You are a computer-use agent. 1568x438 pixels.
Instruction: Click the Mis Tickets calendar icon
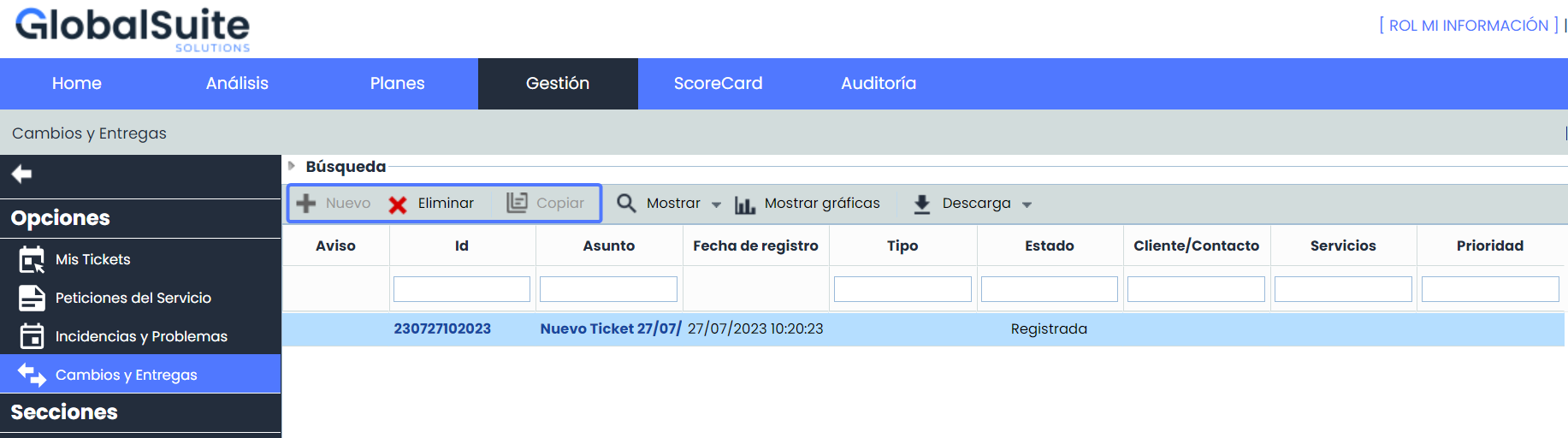(x=32, y=259)
